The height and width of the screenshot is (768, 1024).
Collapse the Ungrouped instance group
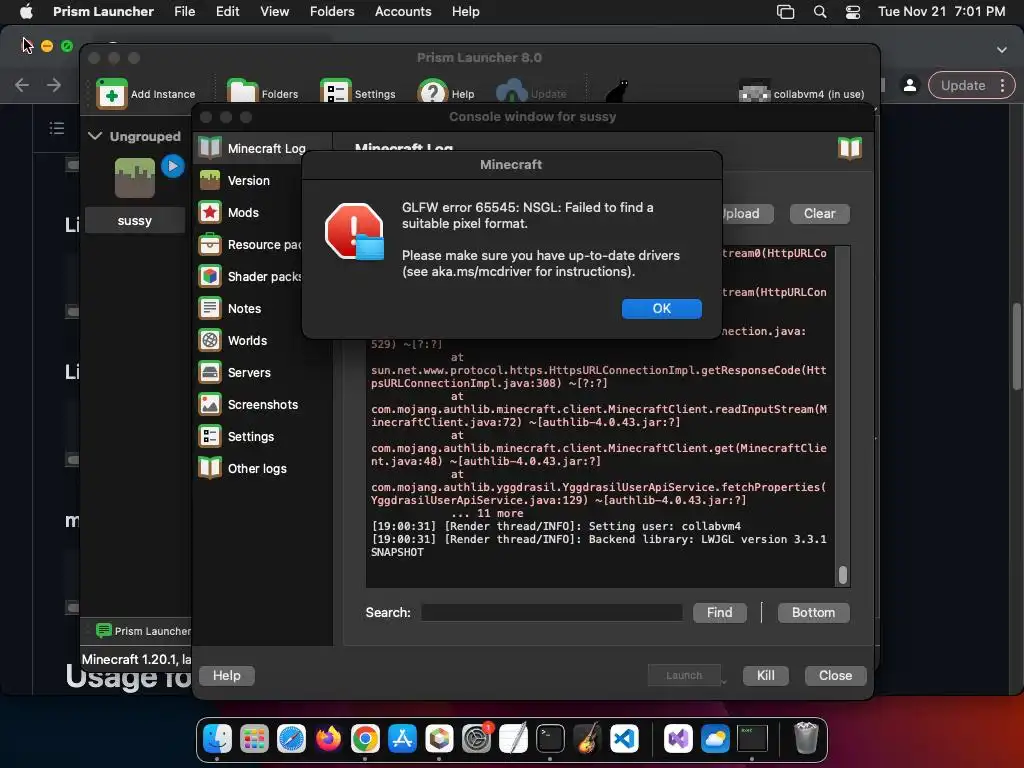(95, 136)
